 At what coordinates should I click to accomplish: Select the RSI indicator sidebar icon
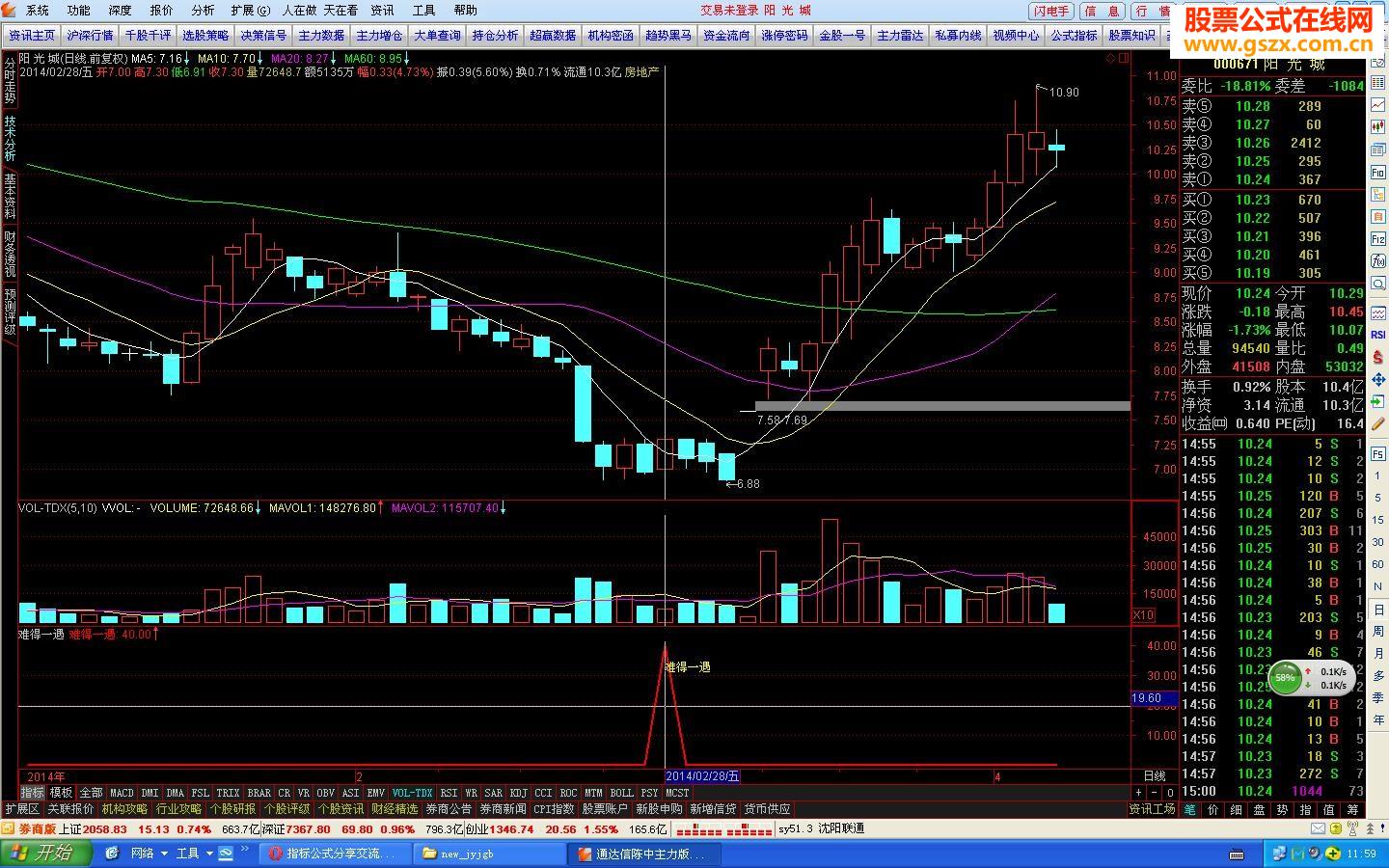(x=1378, y=335)
